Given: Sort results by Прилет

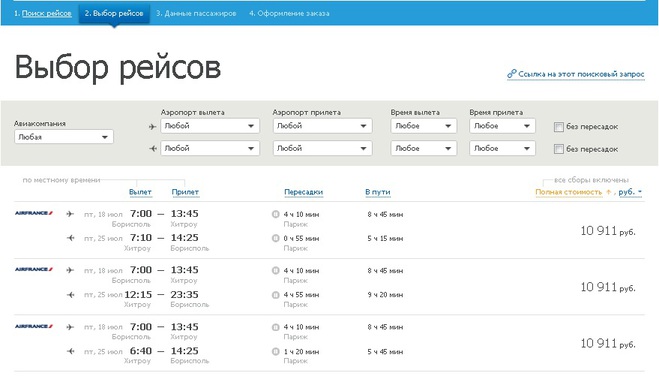Looking at the screenshot, I should [x=185, y=192].
